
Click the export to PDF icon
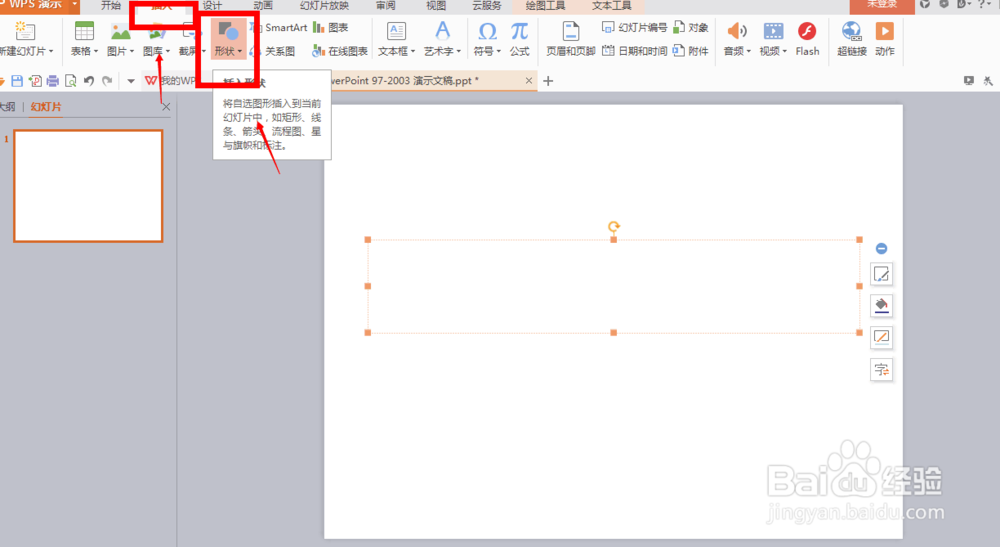35,81
